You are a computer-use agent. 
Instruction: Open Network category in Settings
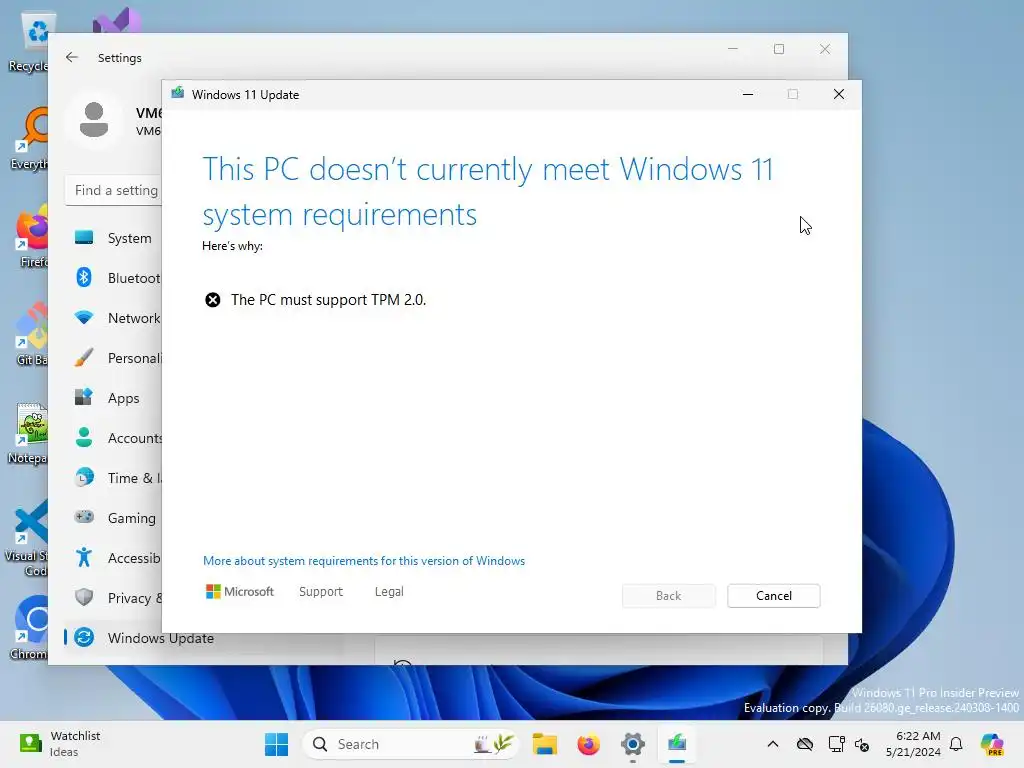(114, 318)
